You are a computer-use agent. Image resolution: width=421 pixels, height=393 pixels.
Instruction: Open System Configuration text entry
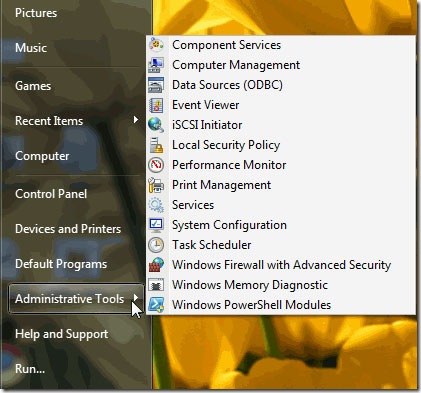pyautogui.click(x=229, y=225)
